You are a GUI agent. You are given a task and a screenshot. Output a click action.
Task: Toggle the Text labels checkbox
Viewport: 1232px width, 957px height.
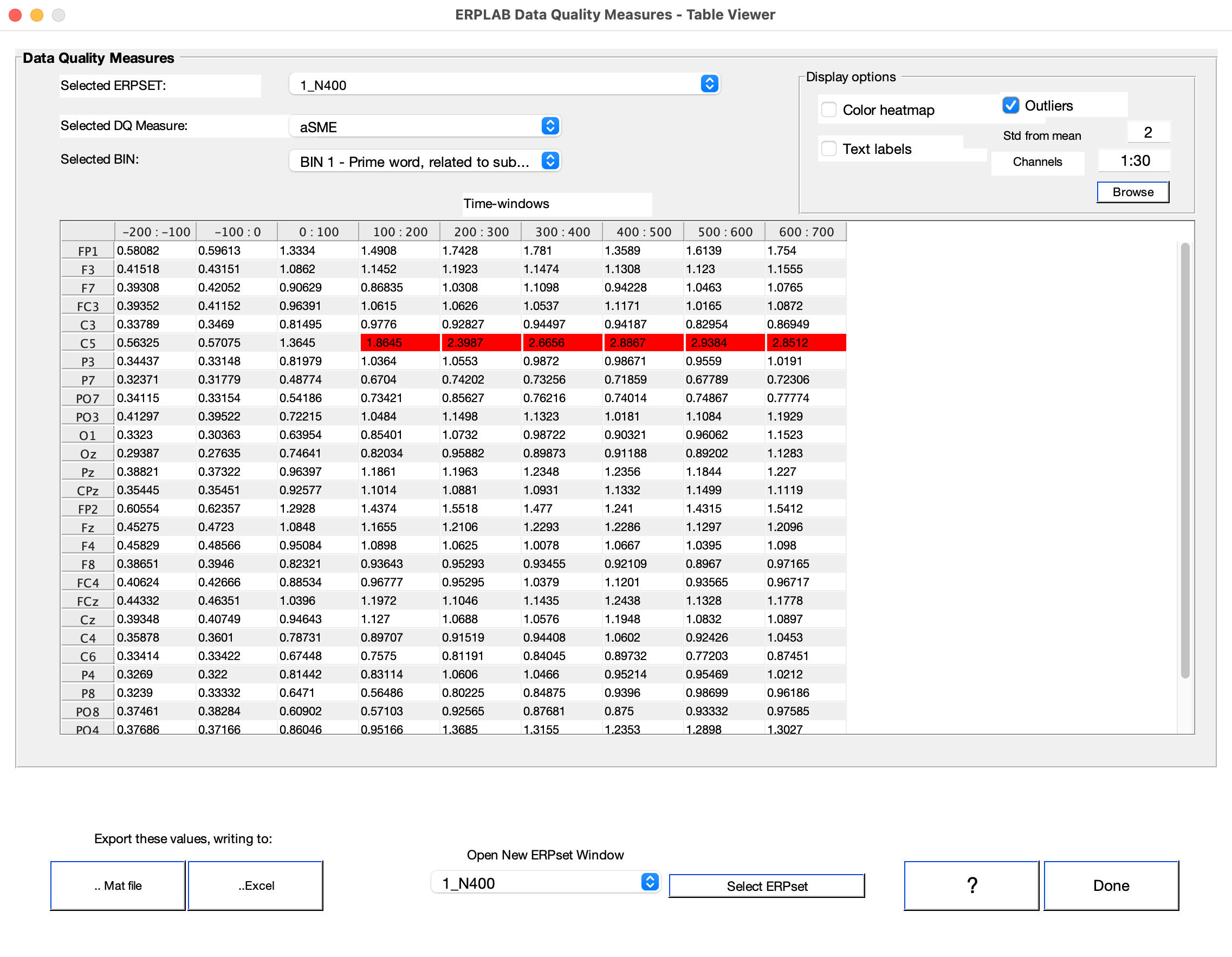tap(829, 149)
